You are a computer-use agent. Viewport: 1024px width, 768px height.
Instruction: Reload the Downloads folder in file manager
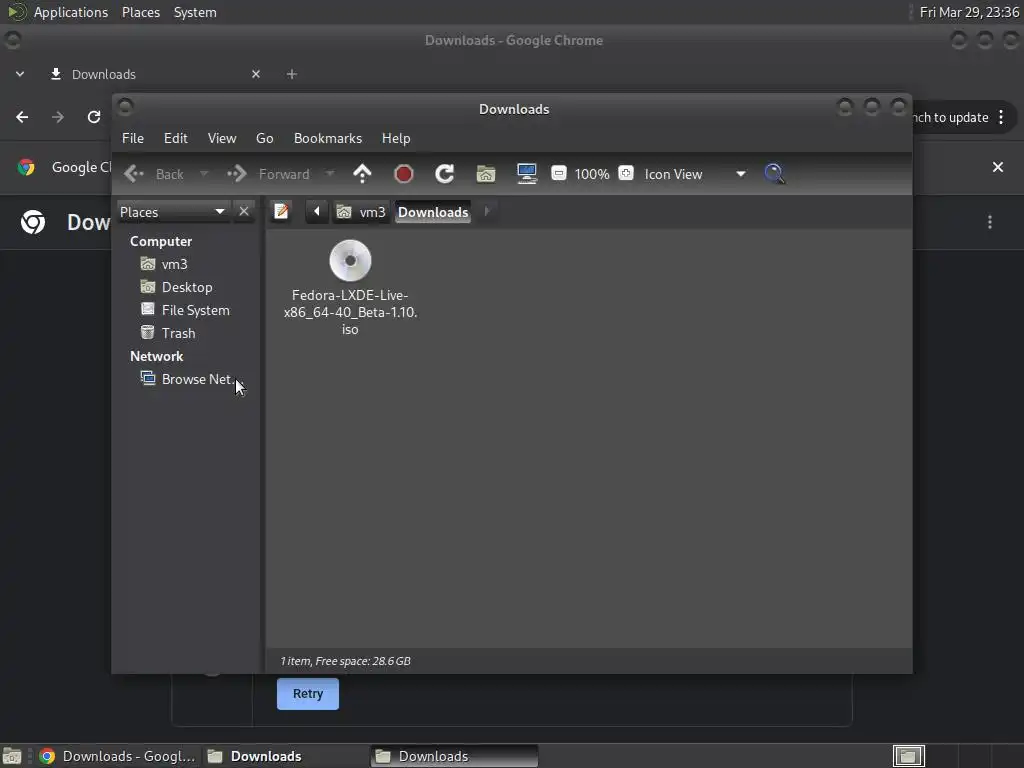(x=445, y=174)
